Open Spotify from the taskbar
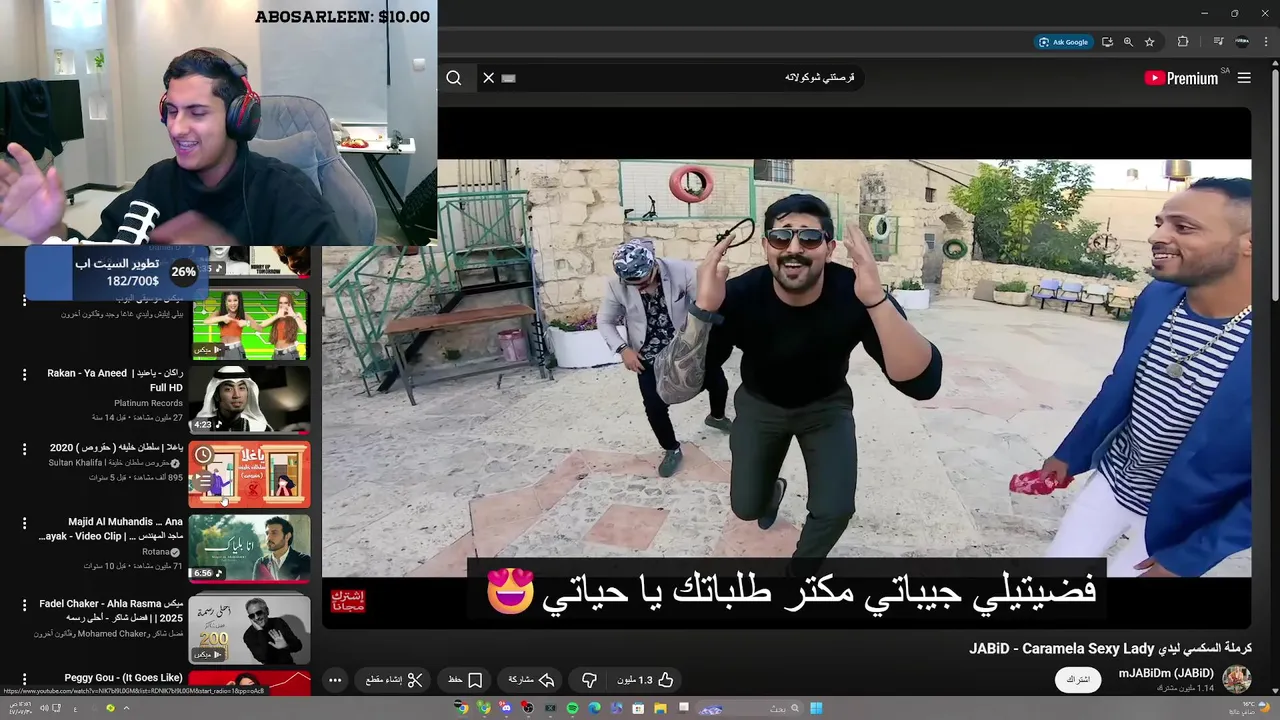 coord(572,708)
